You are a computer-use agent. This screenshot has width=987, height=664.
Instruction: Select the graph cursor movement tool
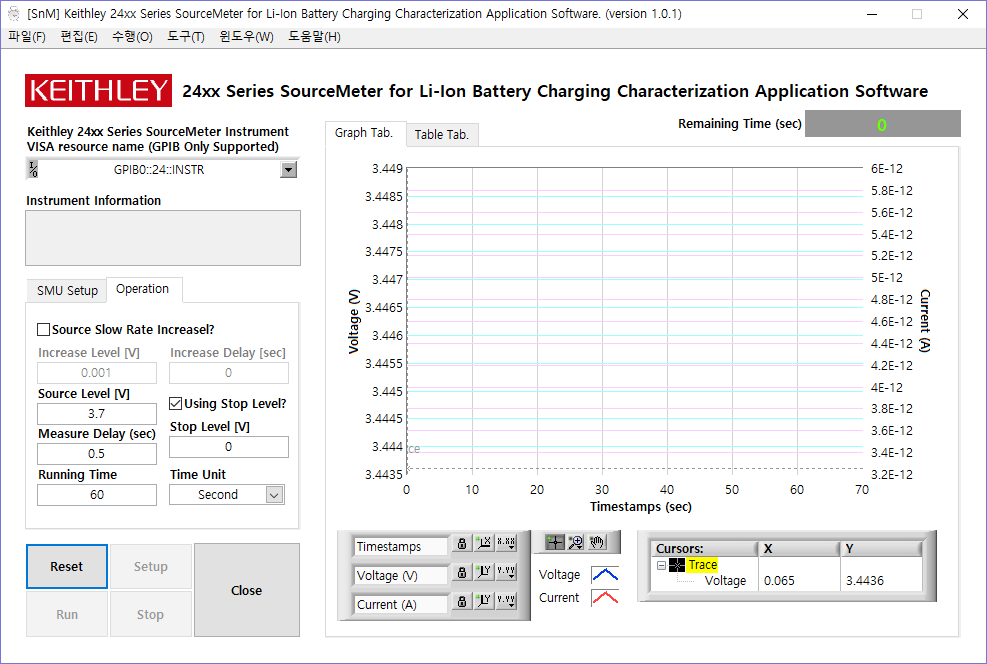coord(555,543)
